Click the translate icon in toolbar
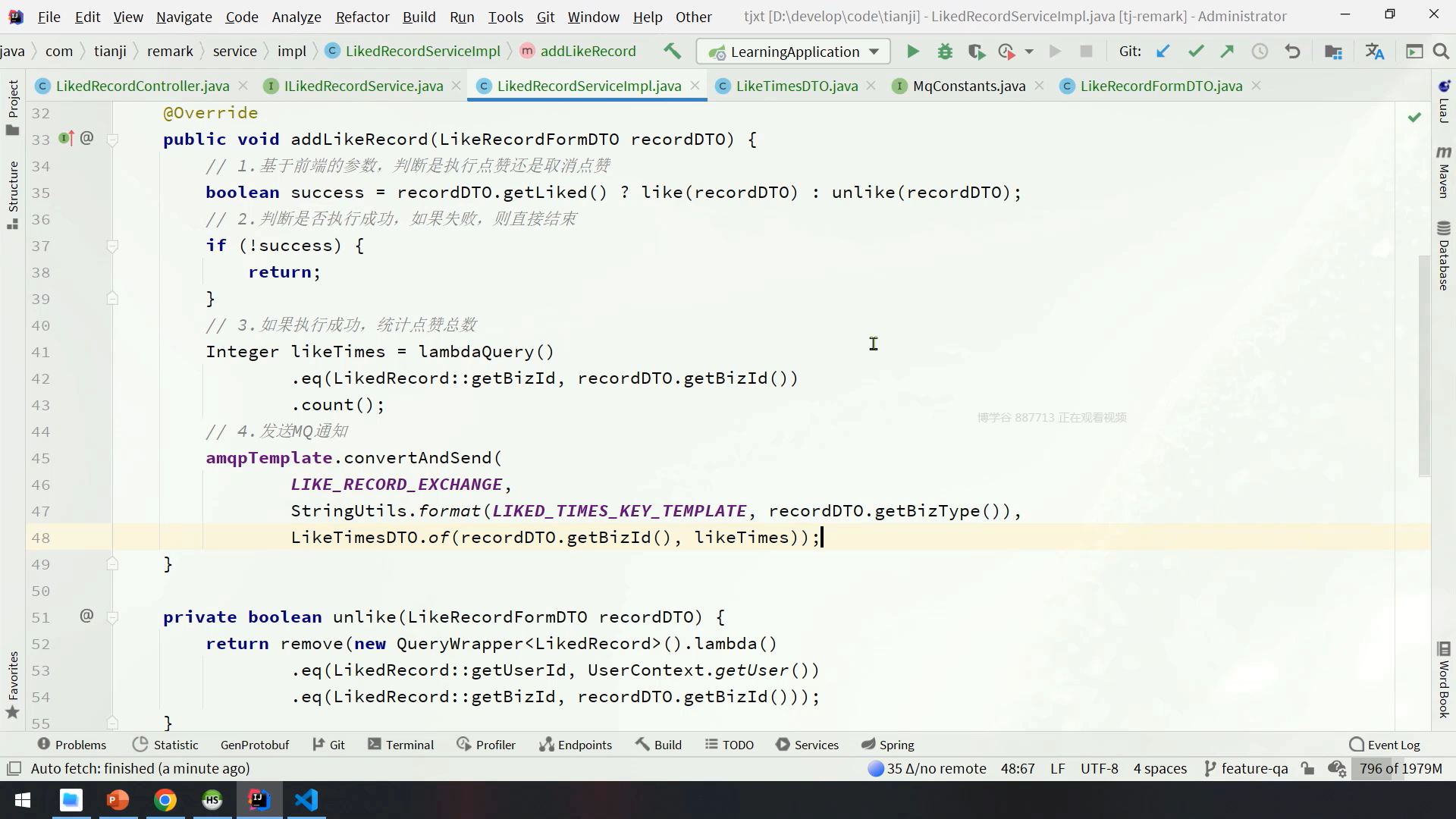Image resolution: width=1456 pixels, height=819 pixels. point(1374,52)
